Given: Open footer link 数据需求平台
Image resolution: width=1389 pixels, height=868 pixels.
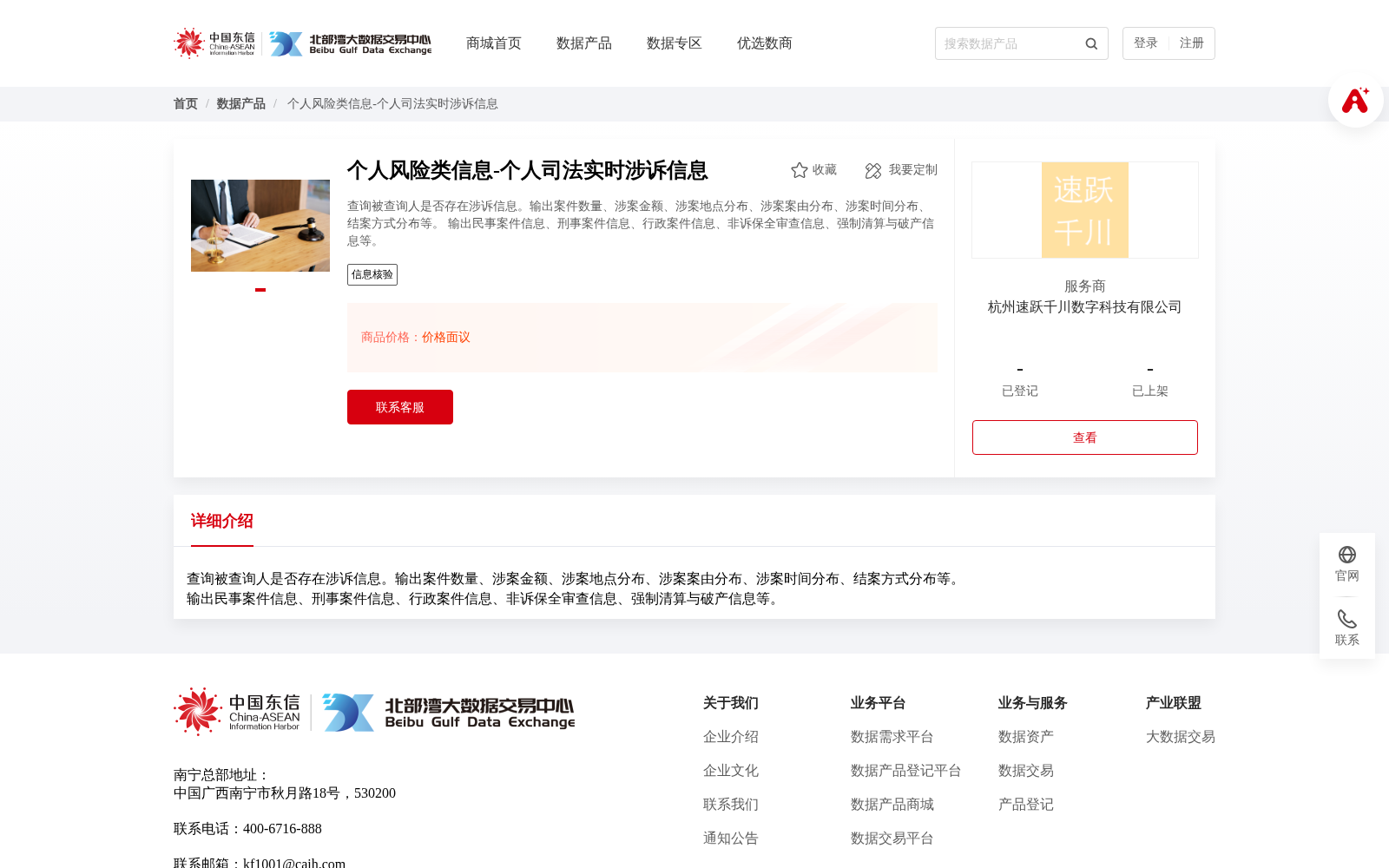Looking at the screenshot, I should point(892,737).
